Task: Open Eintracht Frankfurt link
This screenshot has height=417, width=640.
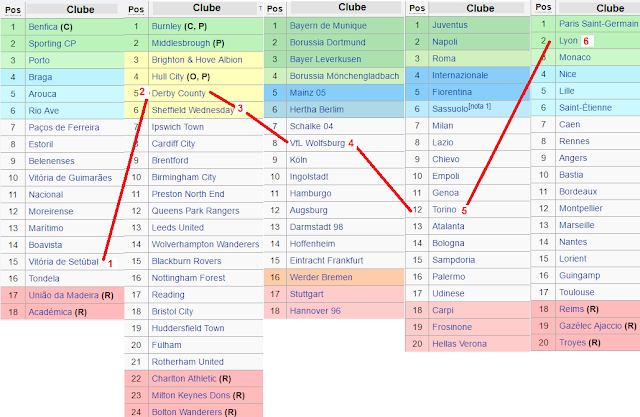Action: point(327,260)
